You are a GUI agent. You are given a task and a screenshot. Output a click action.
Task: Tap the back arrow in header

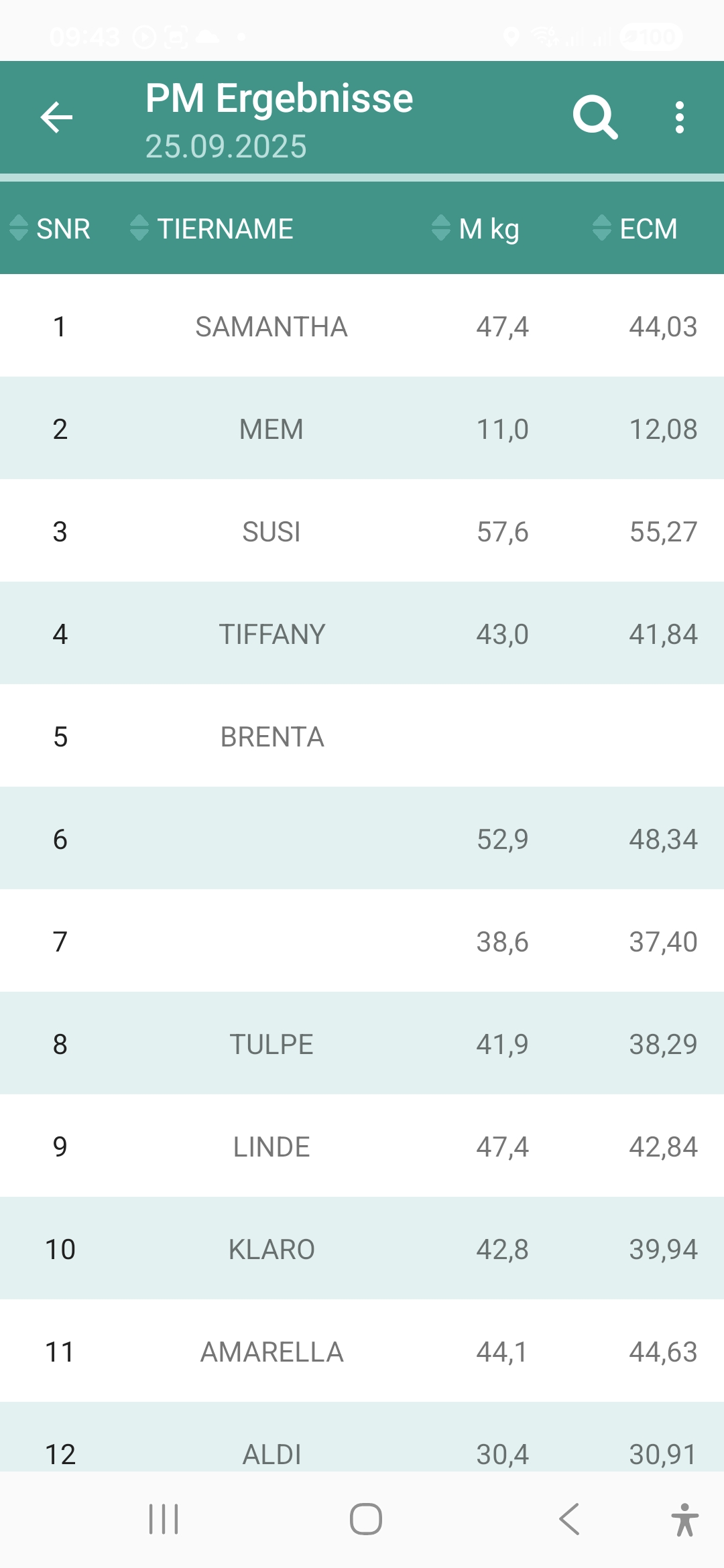[x=56, y=117]
